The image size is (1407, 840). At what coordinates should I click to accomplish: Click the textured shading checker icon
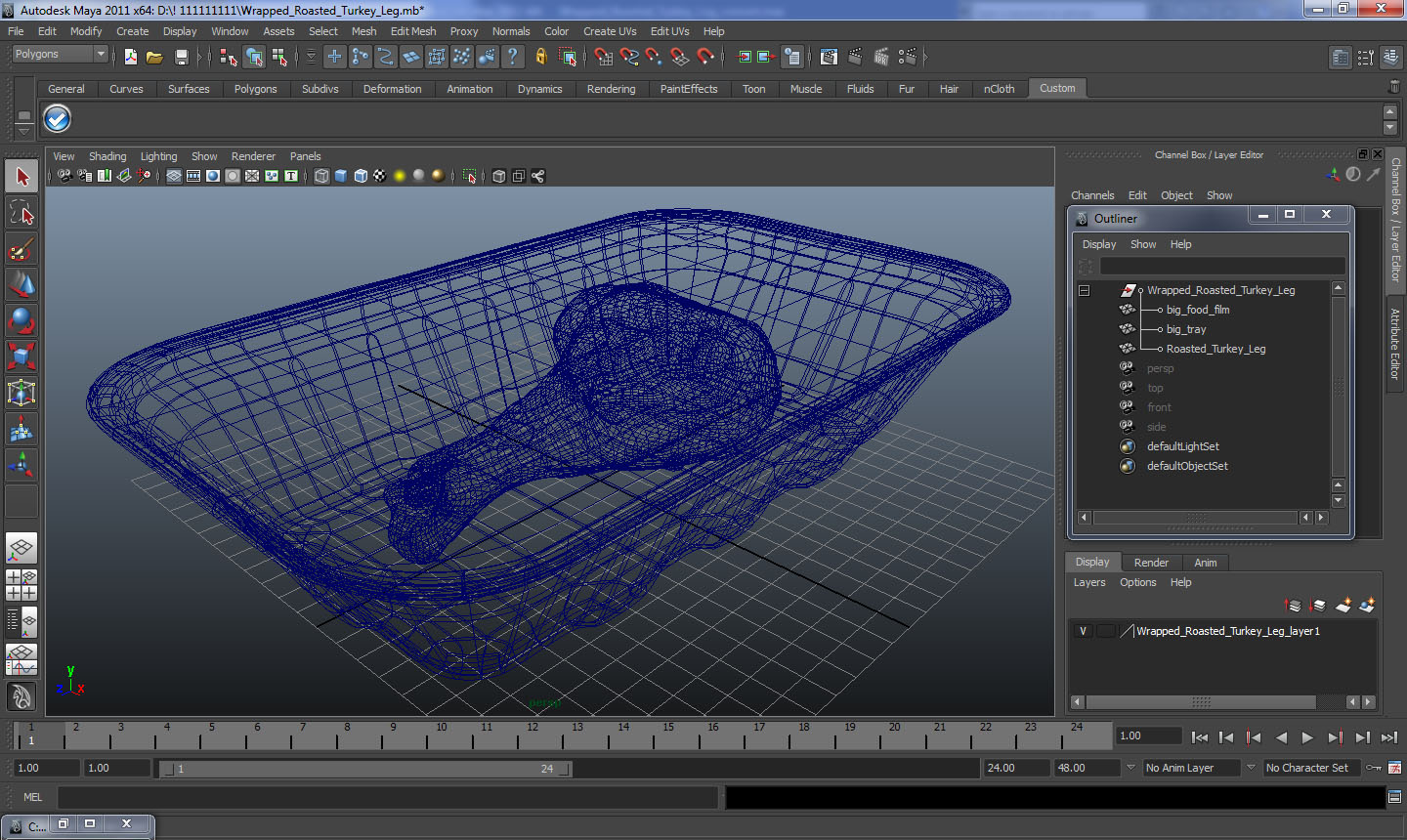point(380,176)
